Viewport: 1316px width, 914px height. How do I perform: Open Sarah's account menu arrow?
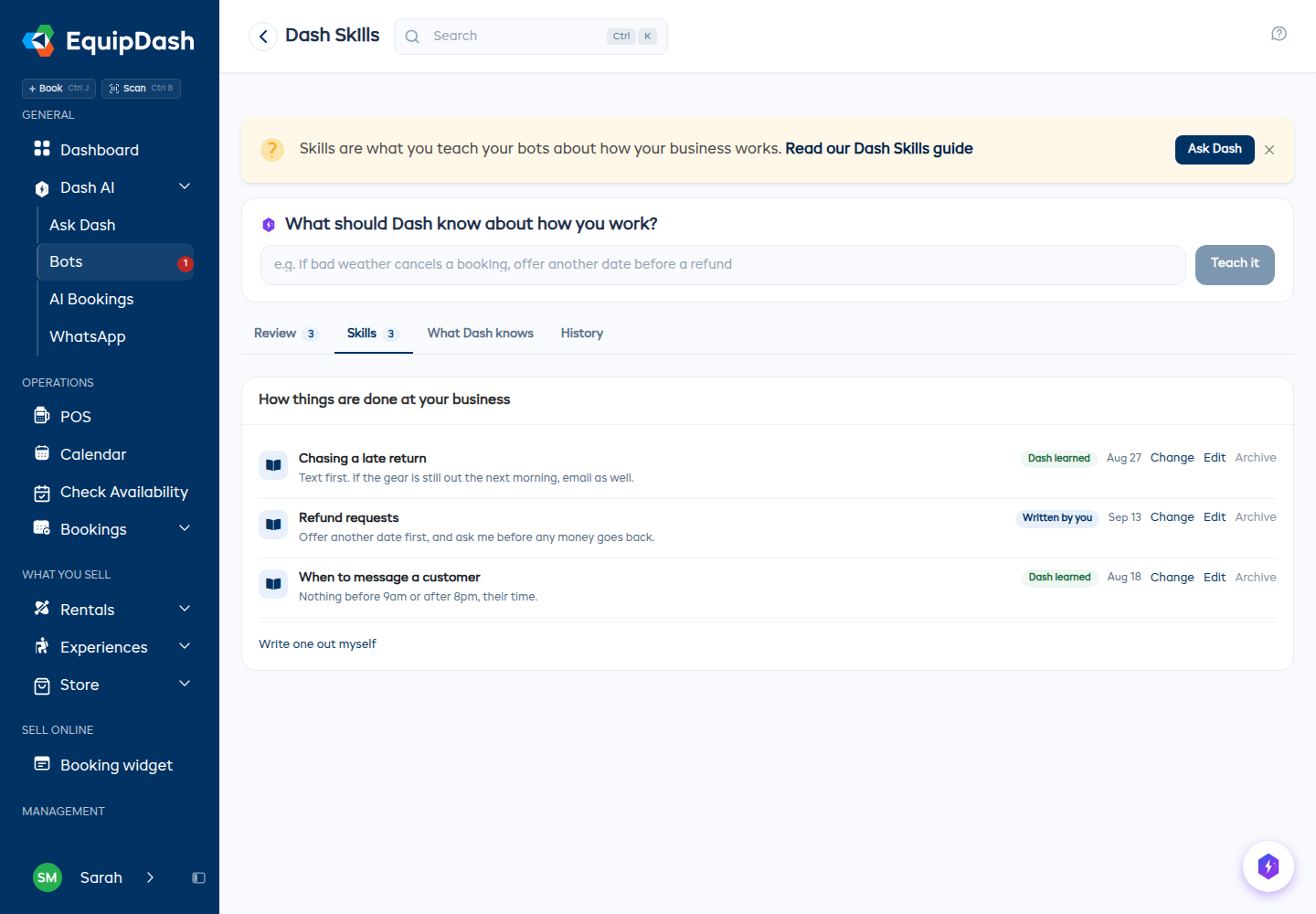click(150, 877)
